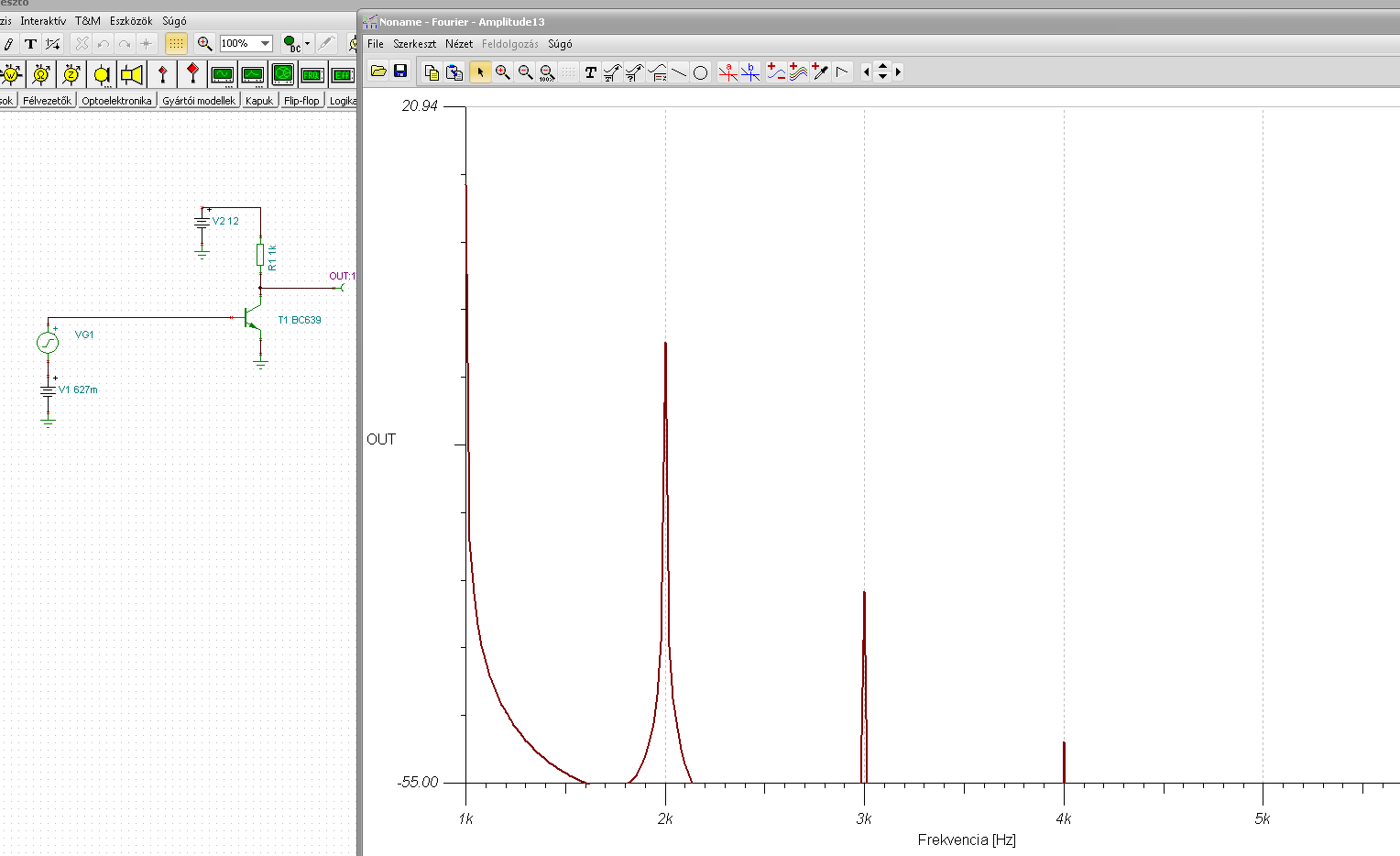Copy the diagram using the Fourier toolbar

tap(432, 72)
